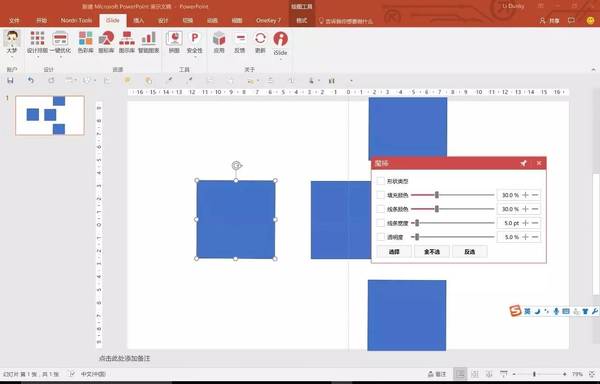
Task: Tick the 填充颜色 checkbox
Action: 380,195
